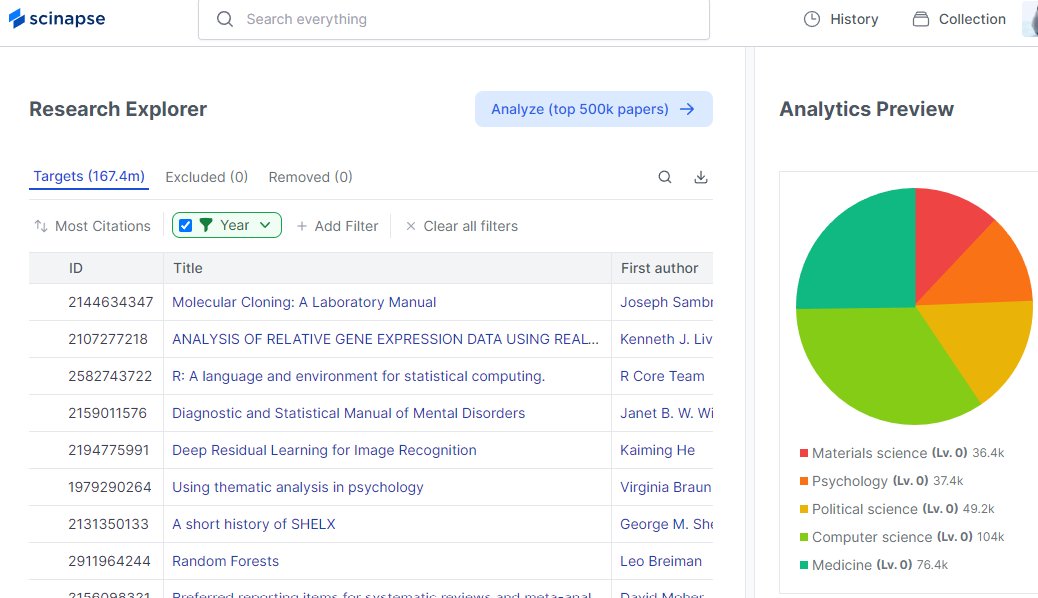Click author Kaiming He
This screenshot has height=598, width=1038.
(657, 450)
